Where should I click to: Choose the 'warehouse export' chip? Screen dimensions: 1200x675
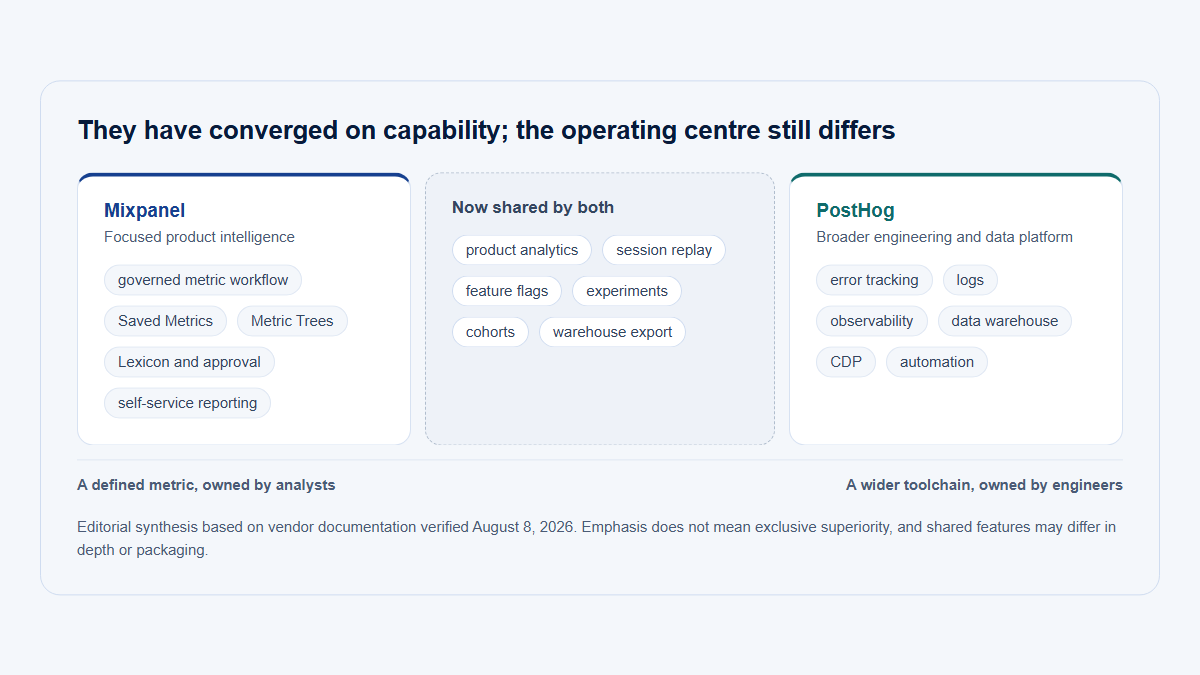612,332
